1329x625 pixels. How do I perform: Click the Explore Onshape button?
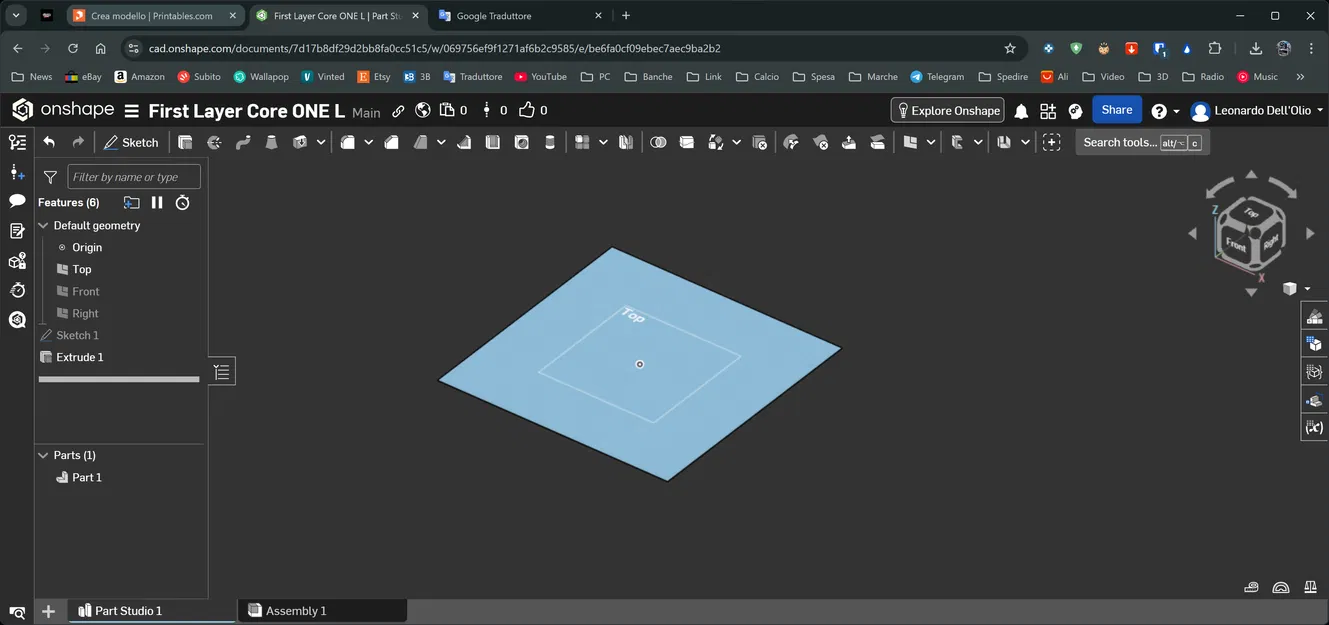pyautogui.click(x=946, y=110)
